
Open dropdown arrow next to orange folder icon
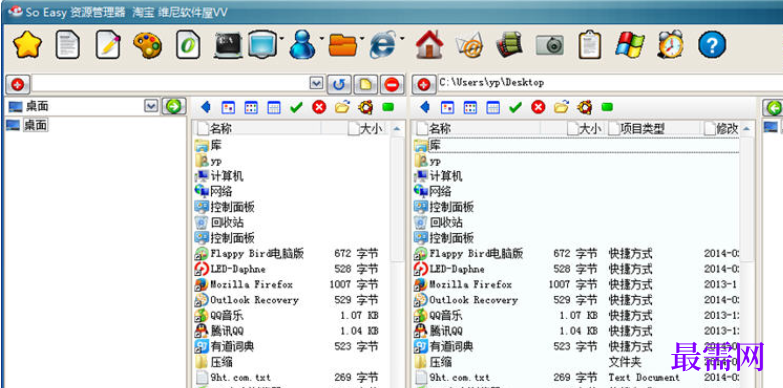tap(362, 39)
